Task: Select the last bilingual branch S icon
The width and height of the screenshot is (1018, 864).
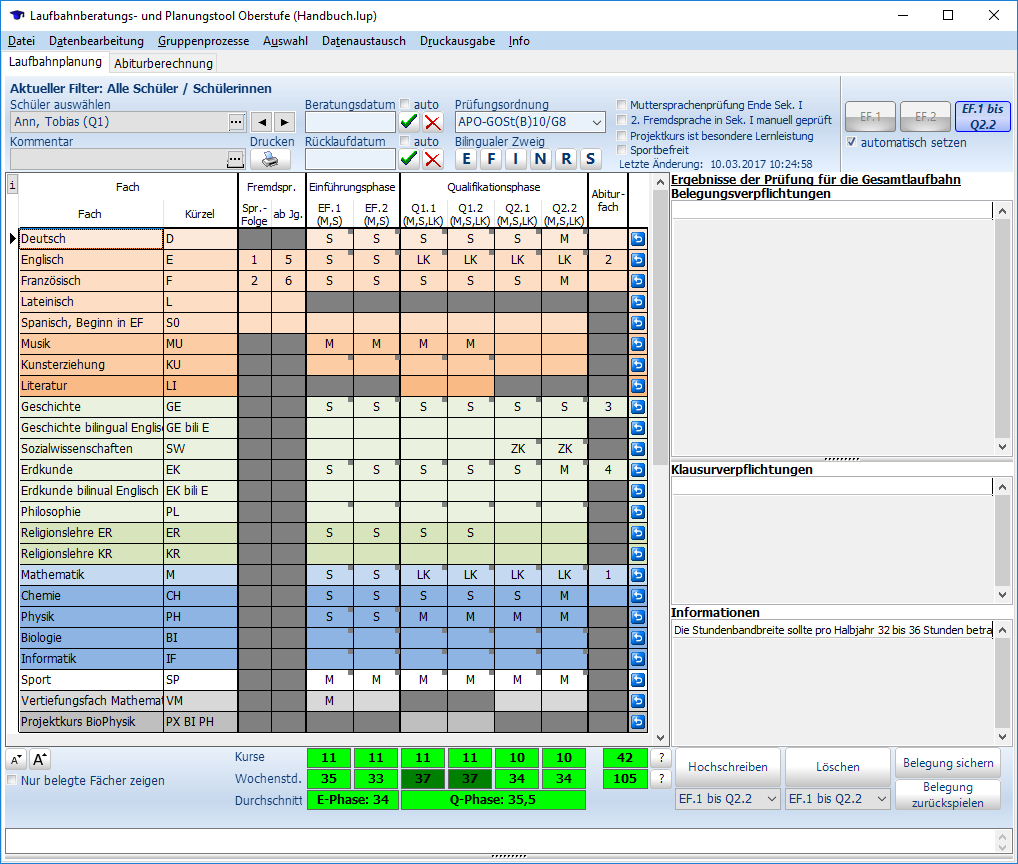Action: [x=590, y=158]
